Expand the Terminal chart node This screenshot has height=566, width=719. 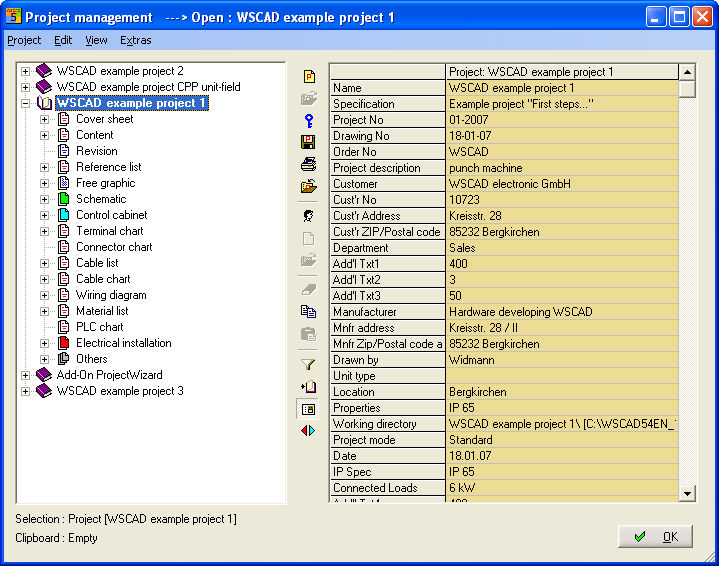coord(44,232)
